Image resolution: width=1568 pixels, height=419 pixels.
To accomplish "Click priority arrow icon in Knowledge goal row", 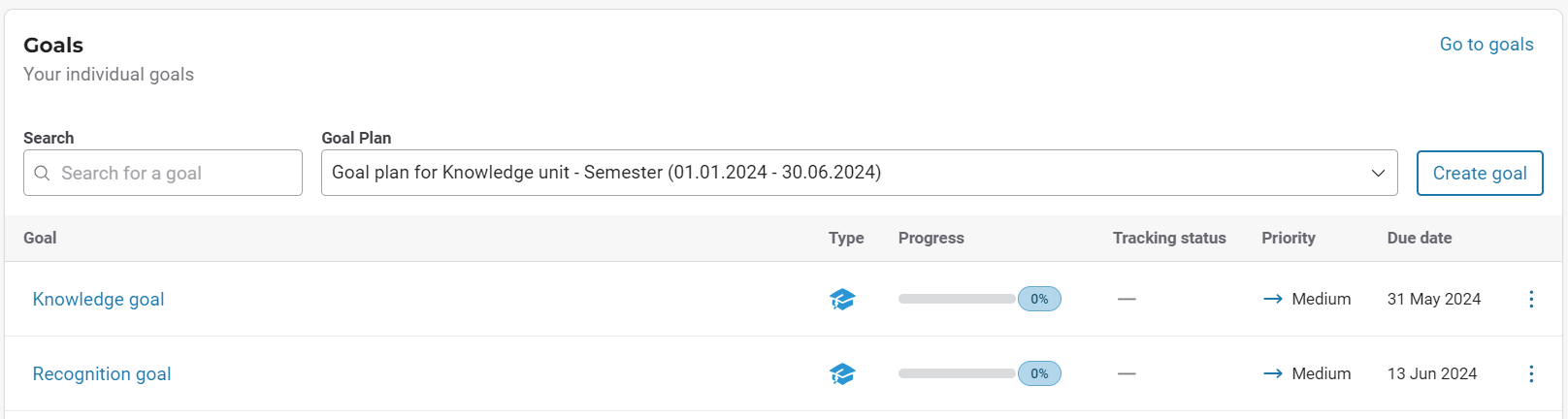I will [x=1273, y=300].
